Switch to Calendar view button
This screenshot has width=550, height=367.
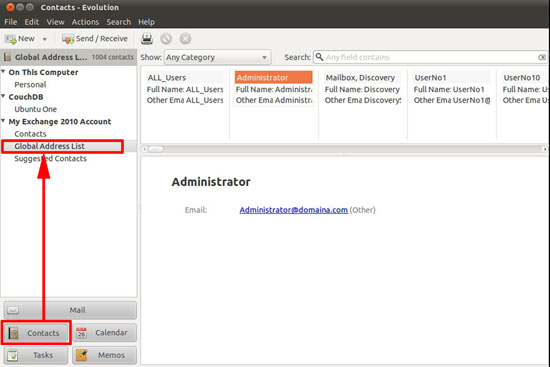[105, 333]
